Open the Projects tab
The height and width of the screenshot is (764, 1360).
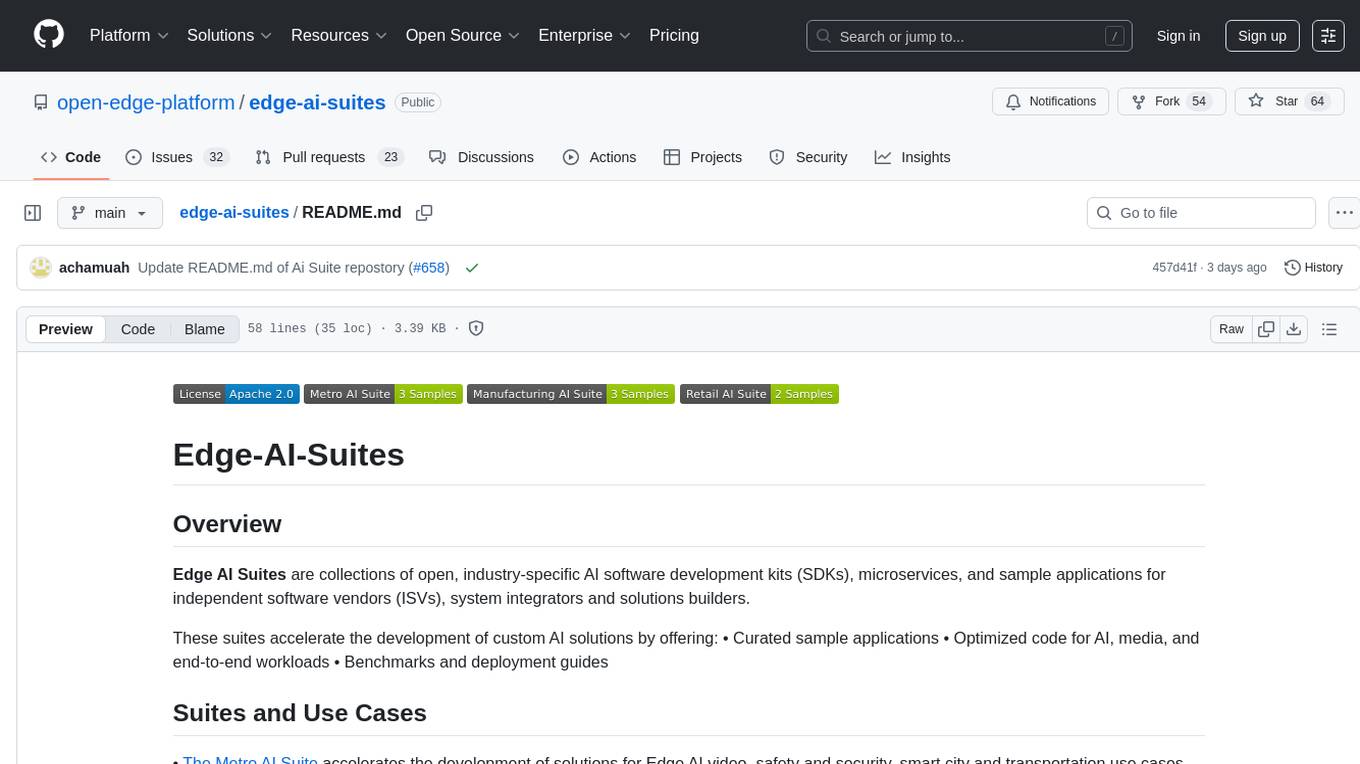tap(702, 157)
